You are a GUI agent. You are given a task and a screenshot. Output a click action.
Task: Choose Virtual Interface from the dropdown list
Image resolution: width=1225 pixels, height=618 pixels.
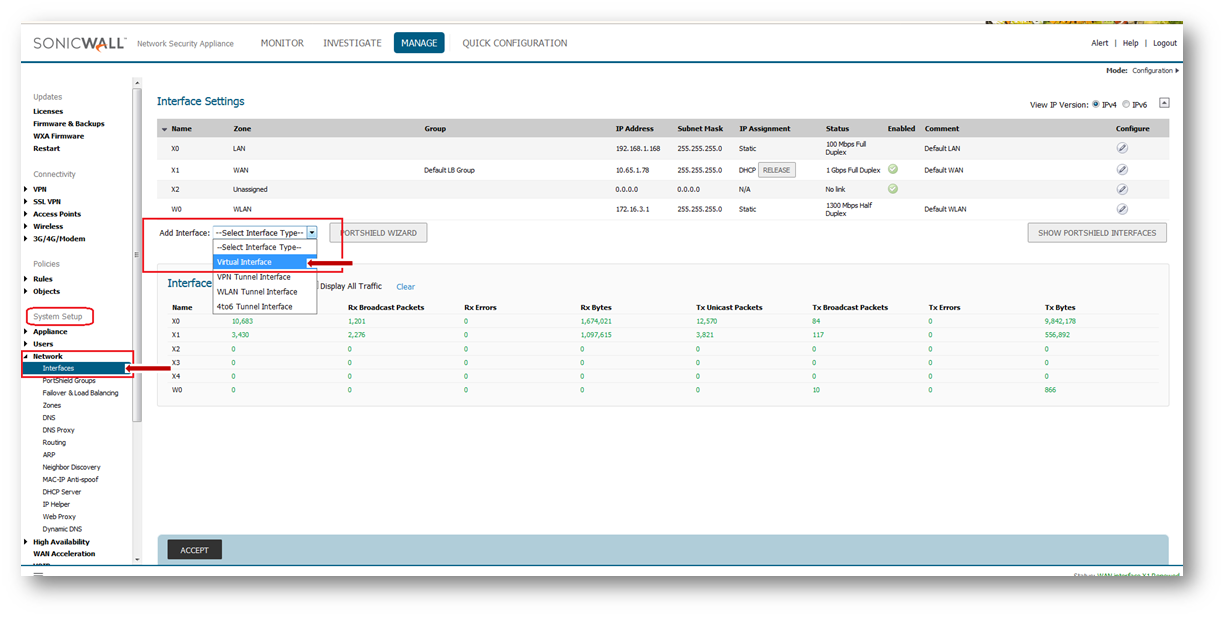click(244, 262)
